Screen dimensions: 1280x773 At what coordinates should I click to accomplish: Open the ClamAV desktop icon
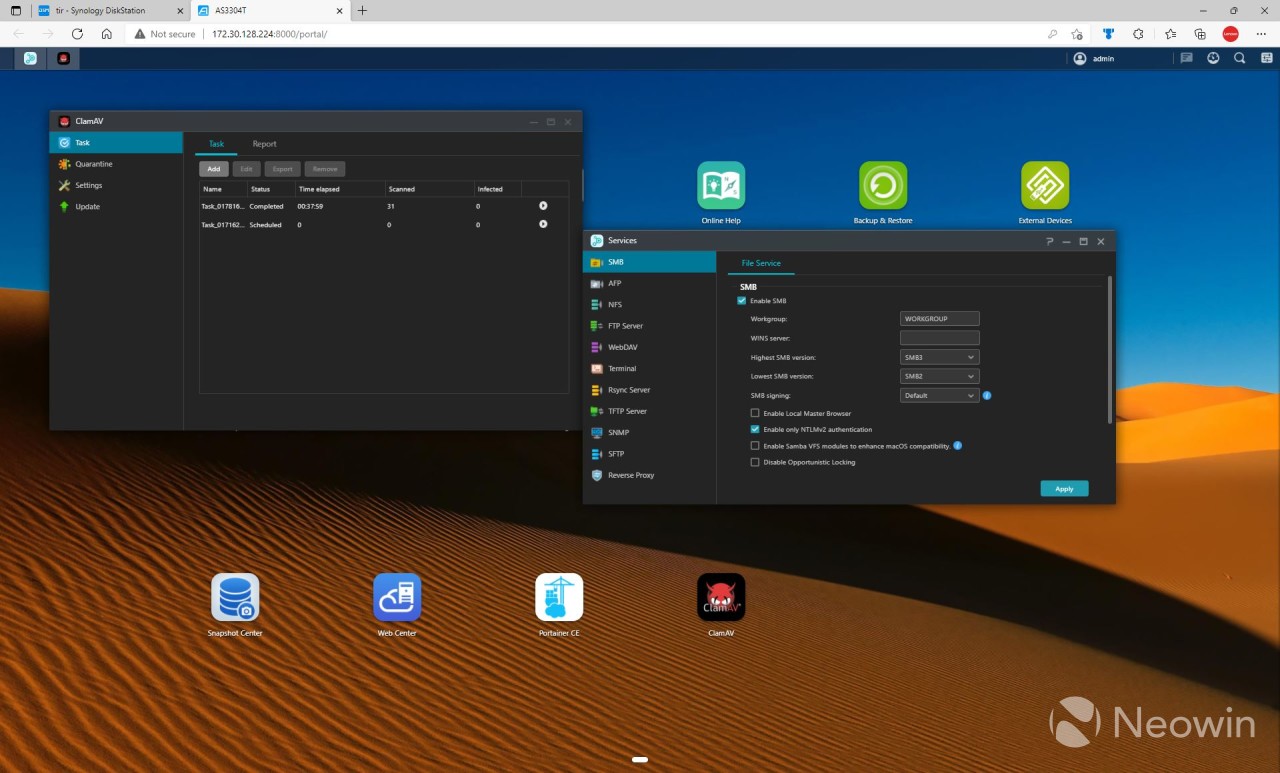click(721, 597)
